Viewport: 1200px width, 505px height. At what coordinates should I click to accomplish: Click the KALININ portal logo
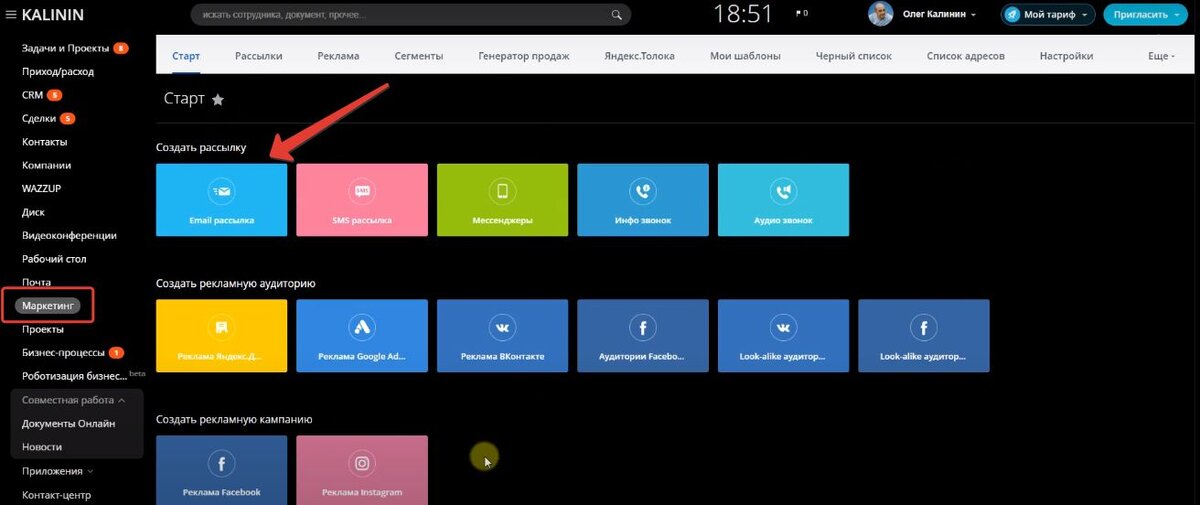[x=54, y=15]
